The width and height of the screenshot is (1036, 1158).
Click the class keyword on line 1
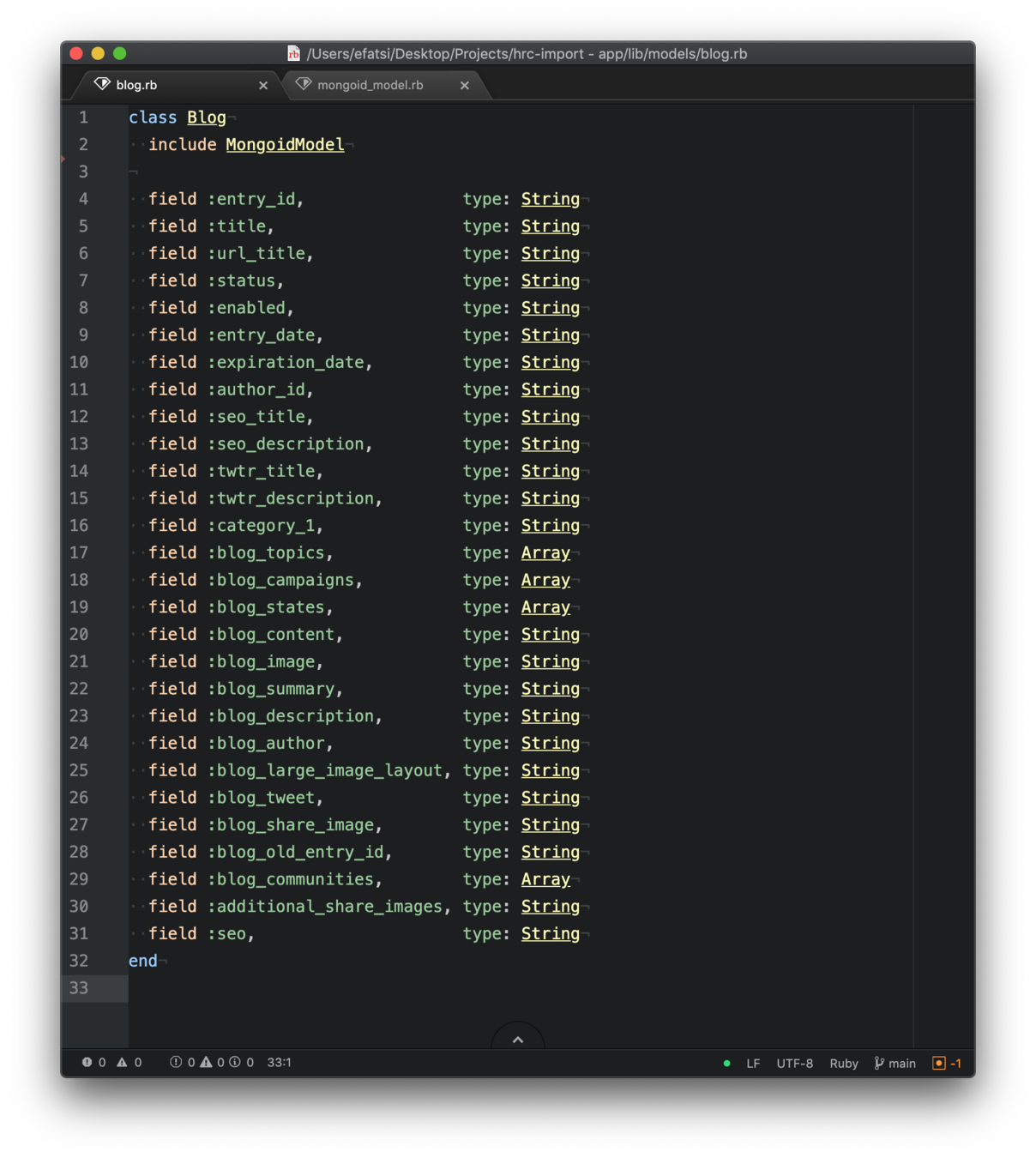(153, 118)
